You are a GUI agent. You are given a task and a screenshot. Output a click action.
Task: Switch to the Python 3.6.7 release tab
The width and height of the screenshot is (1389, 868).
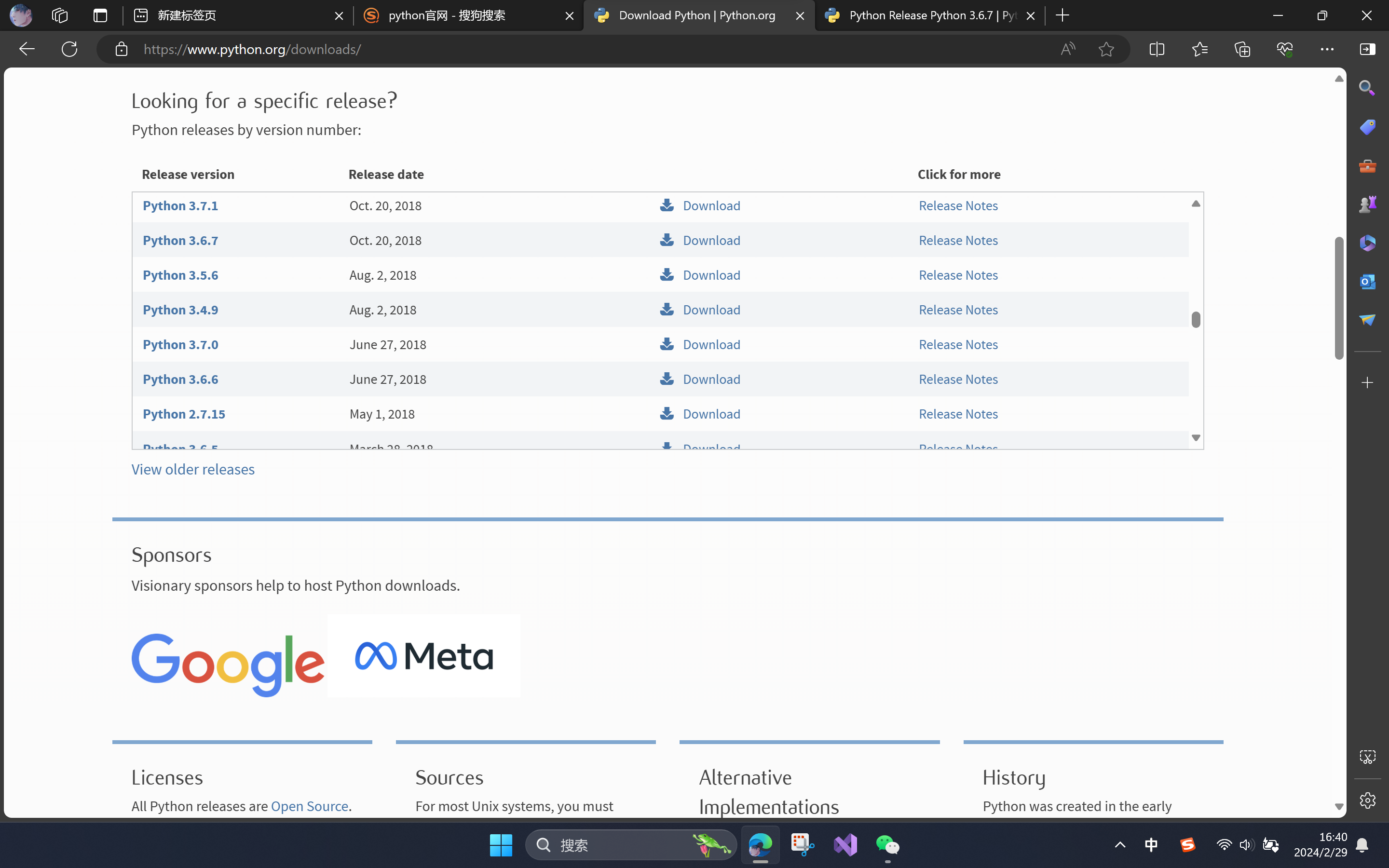click(923, 15)
